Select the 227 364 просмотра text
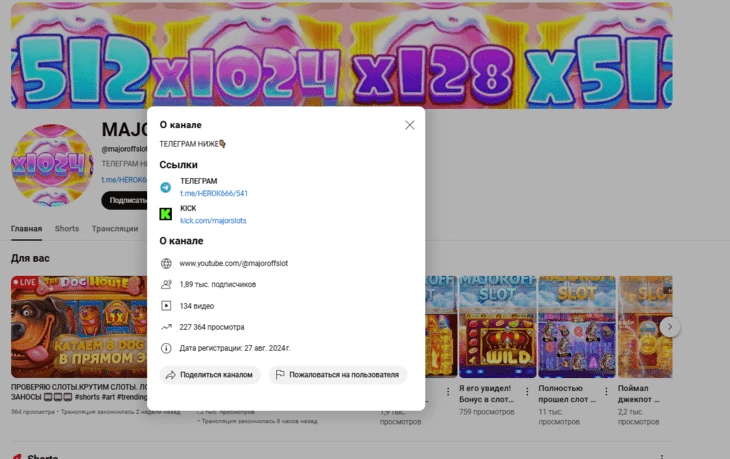 (x=212, y=327)
